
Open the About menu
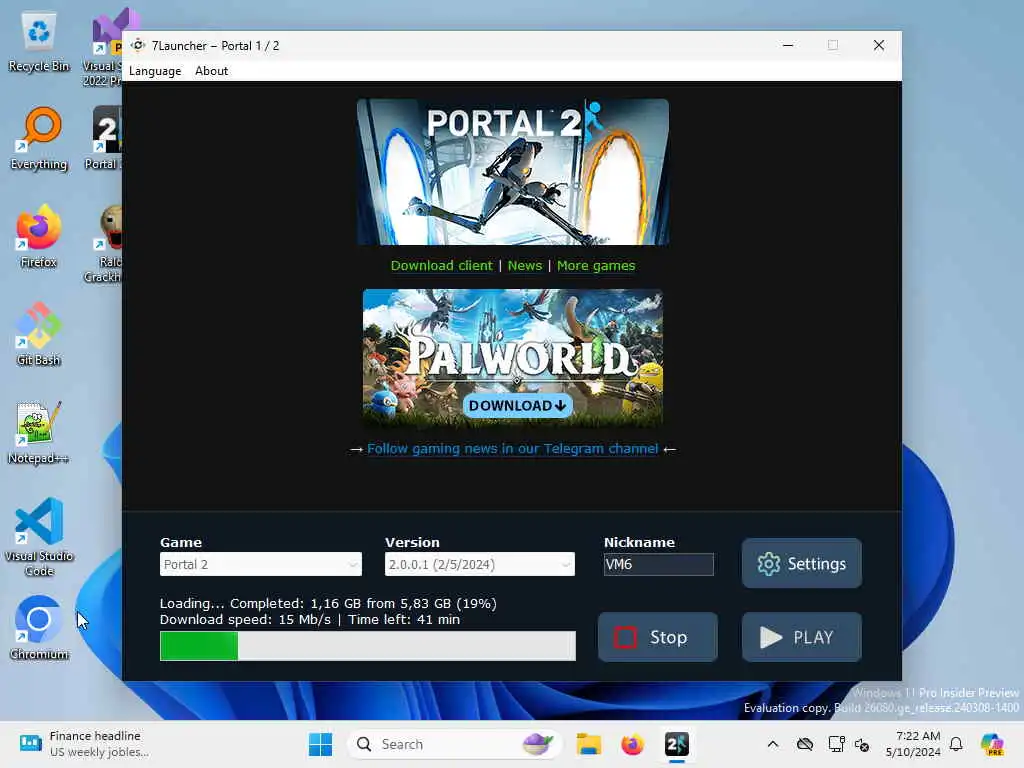211,71
